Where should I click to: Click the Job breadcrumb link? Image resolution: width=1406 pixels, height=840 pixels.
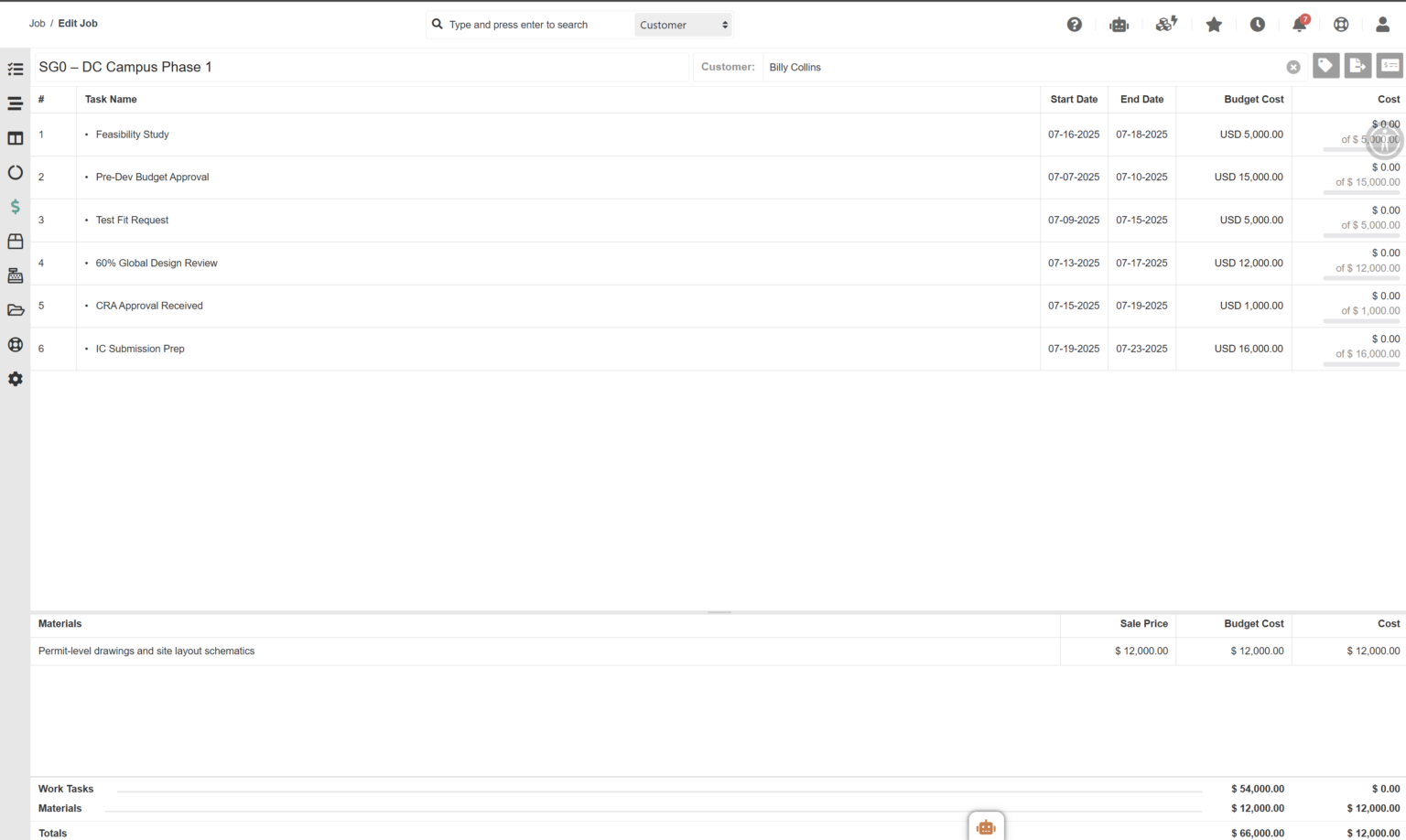(x=37, y=23)
